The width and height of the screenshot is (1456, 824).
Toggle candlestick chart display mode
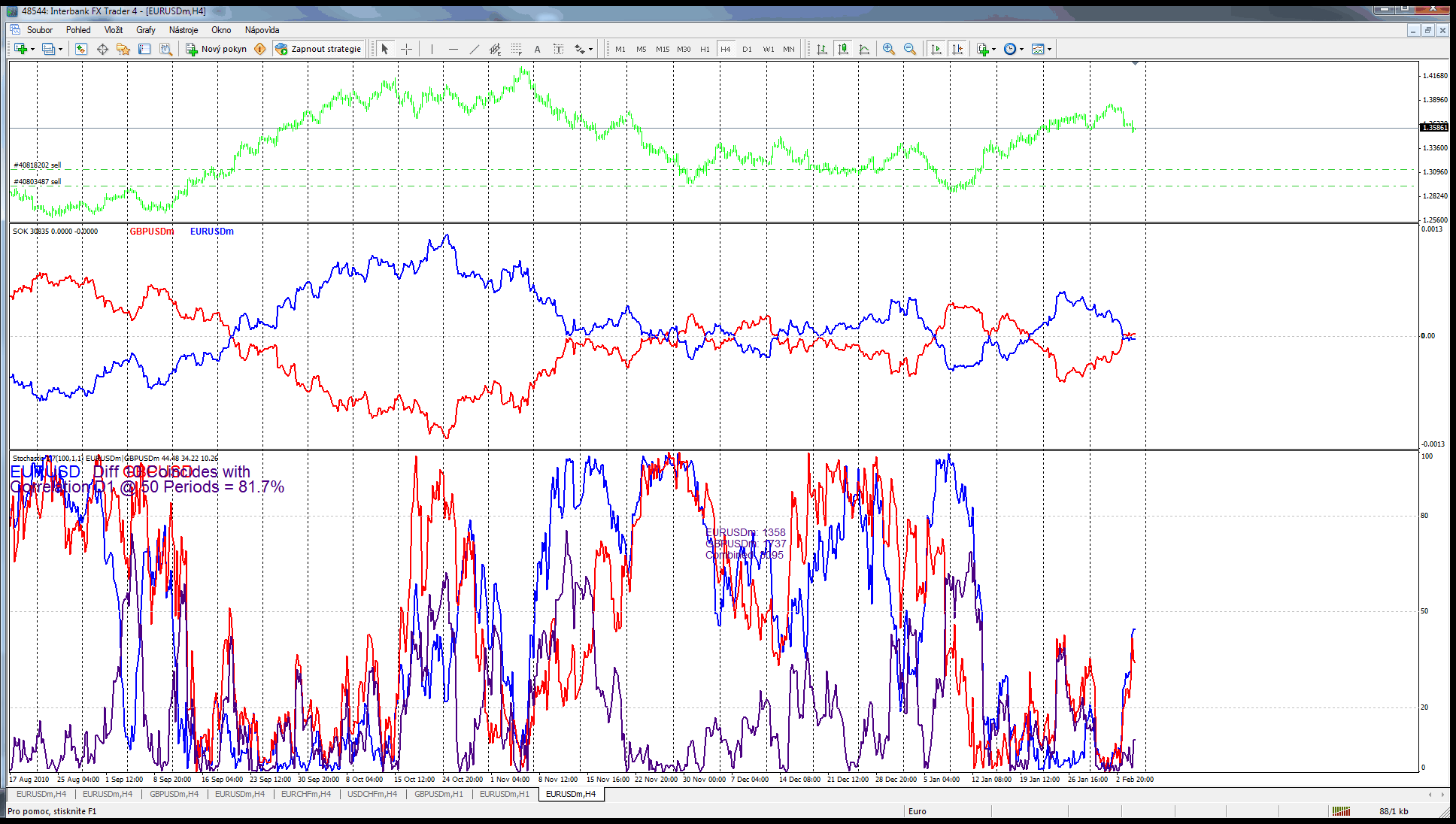click(843, 49)
